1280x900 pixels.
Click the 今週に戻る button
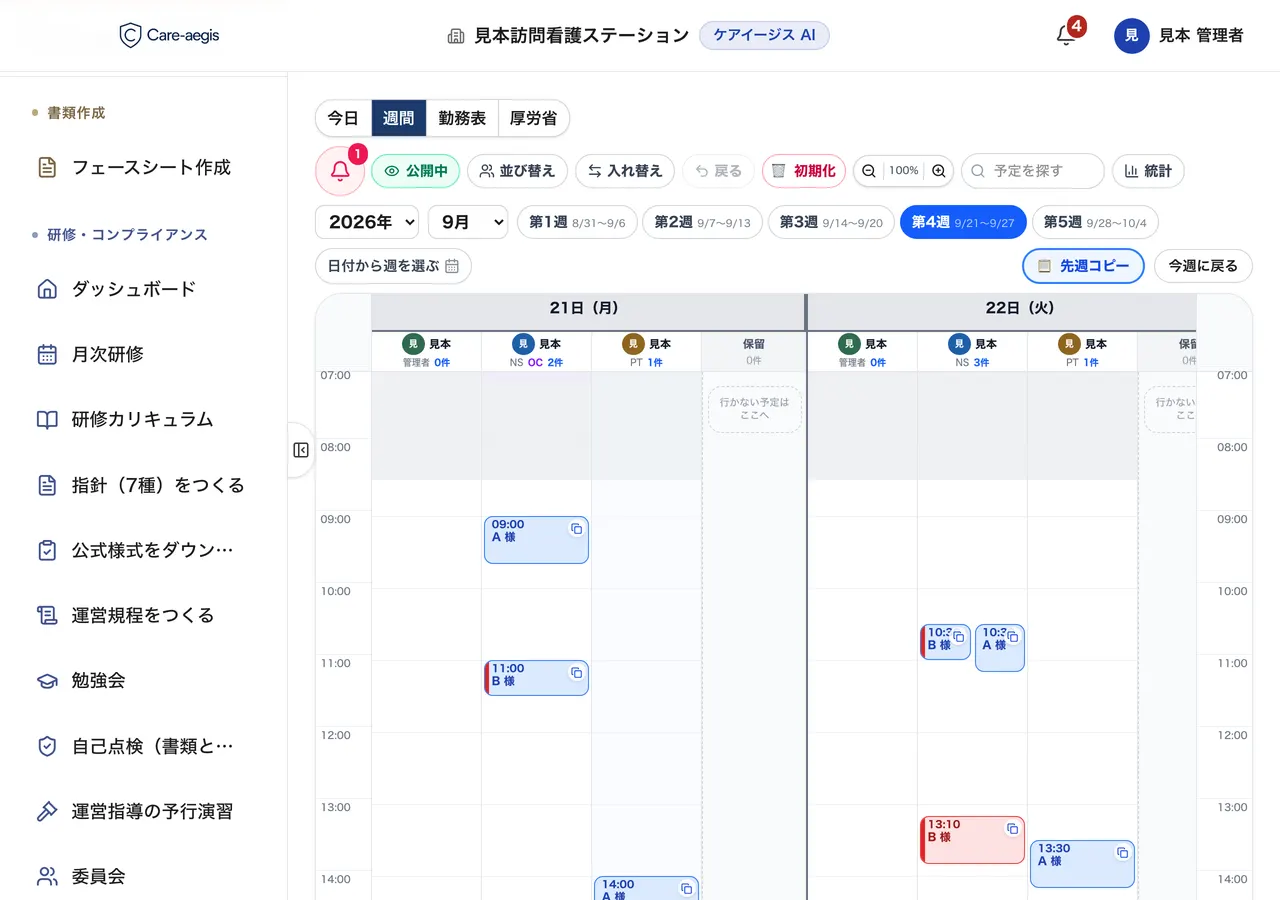click(1203, 266)
